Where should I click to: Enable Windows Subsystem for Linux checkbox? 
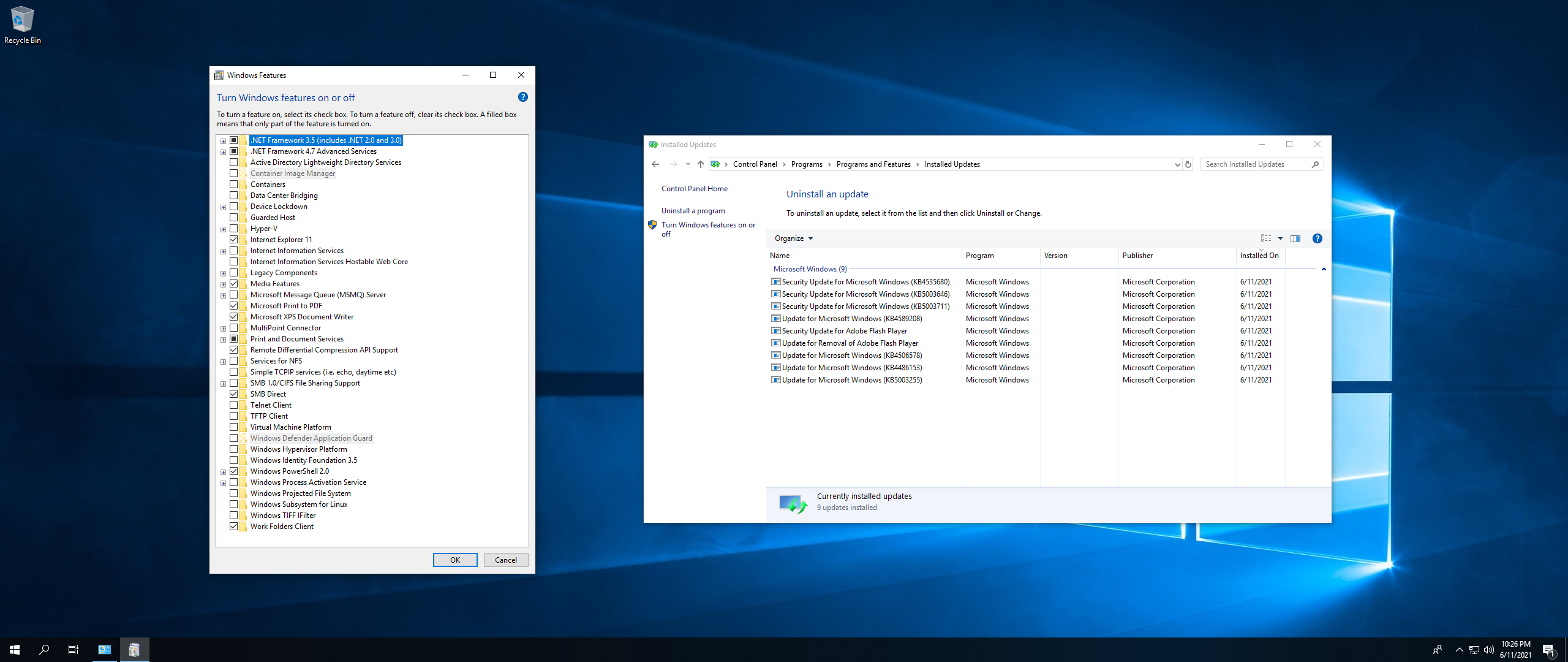[x=233, y=504]
